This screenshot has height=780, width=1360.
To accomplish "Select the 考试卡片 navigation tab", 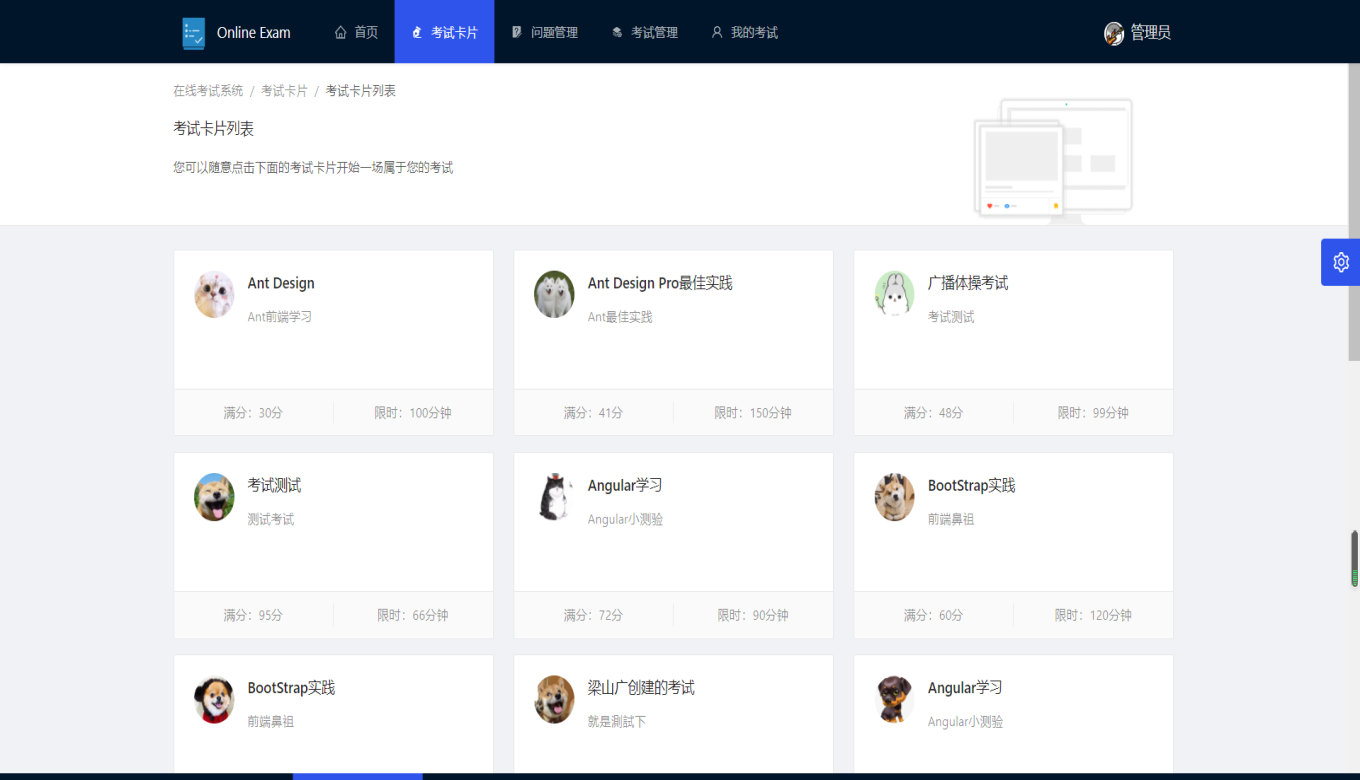I will click(445, 32).
